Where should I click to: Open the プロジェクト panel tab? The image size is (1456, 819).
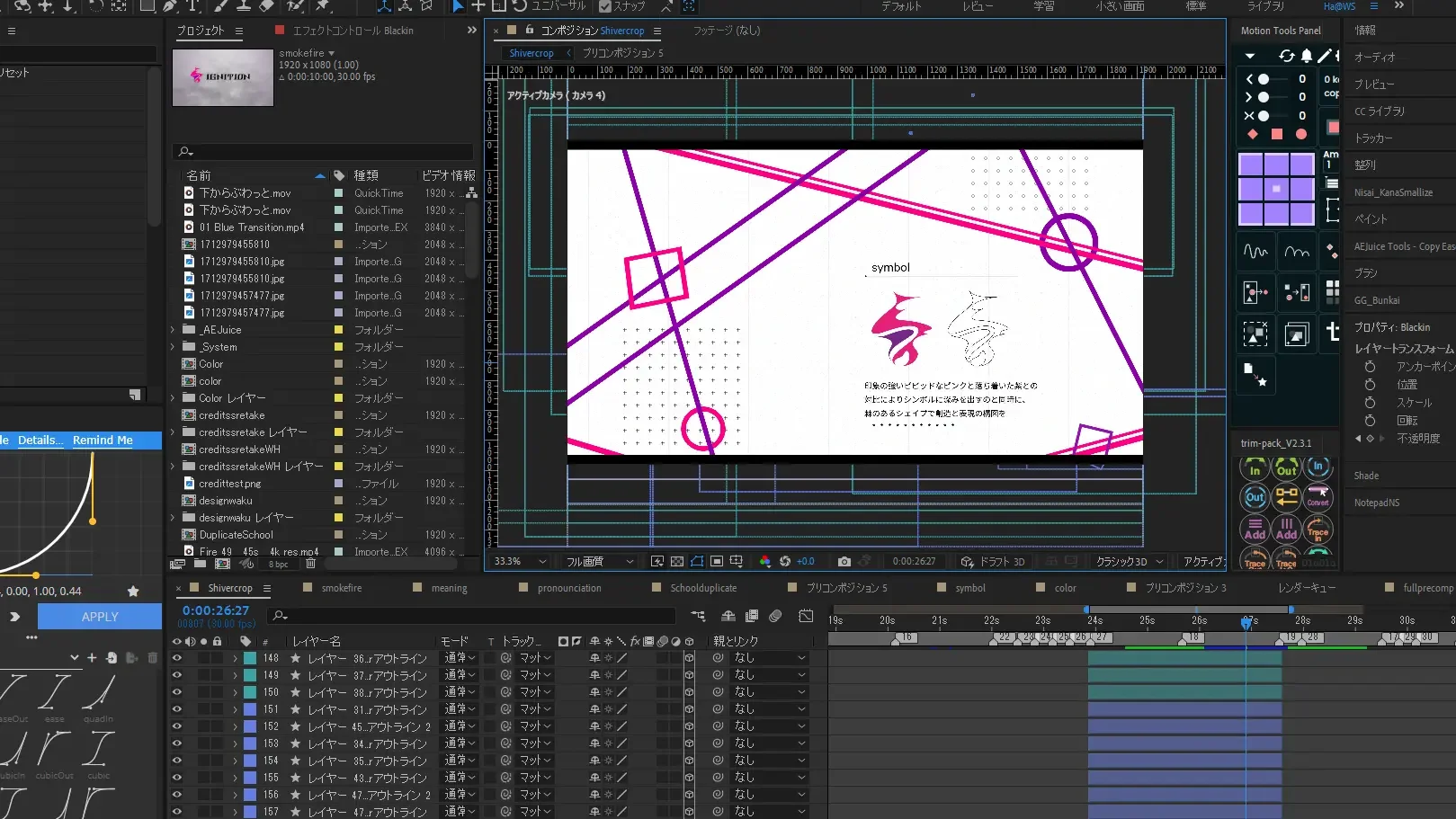[201, 31]
